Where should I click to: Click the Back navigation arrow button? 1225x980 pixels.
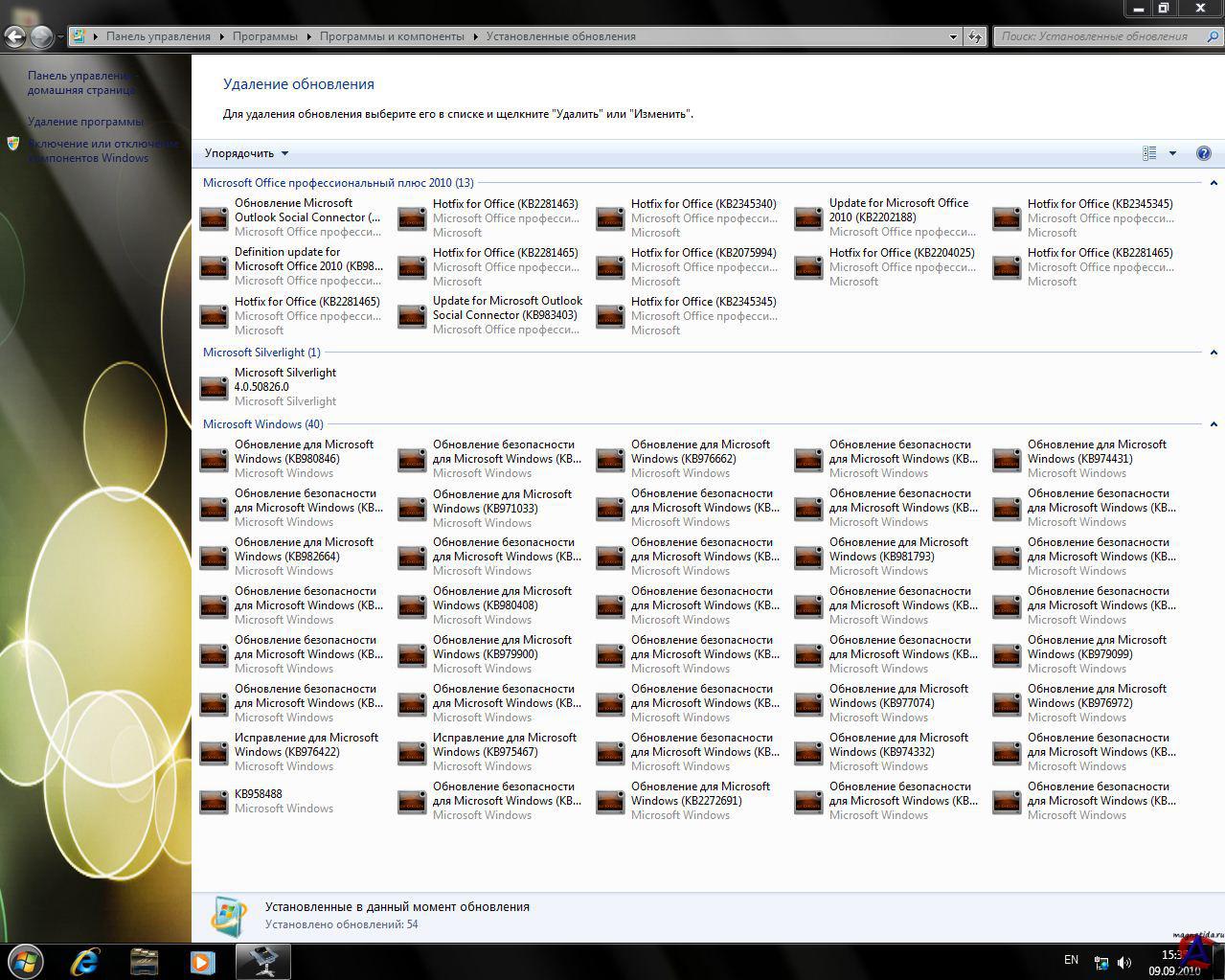point(15,36)
